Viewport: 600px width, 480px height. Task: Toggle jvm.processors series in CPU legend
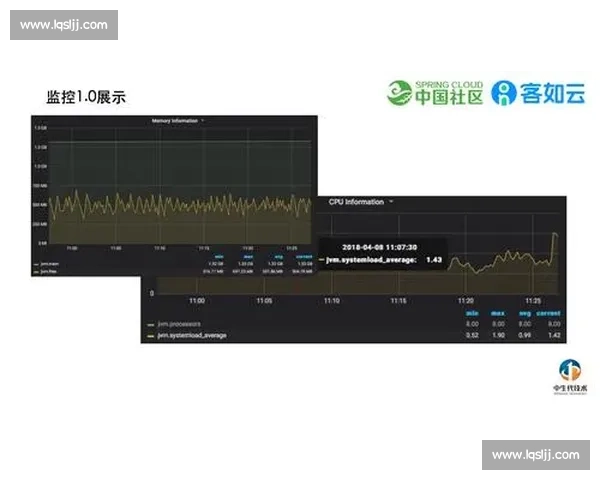pos(179,324)
